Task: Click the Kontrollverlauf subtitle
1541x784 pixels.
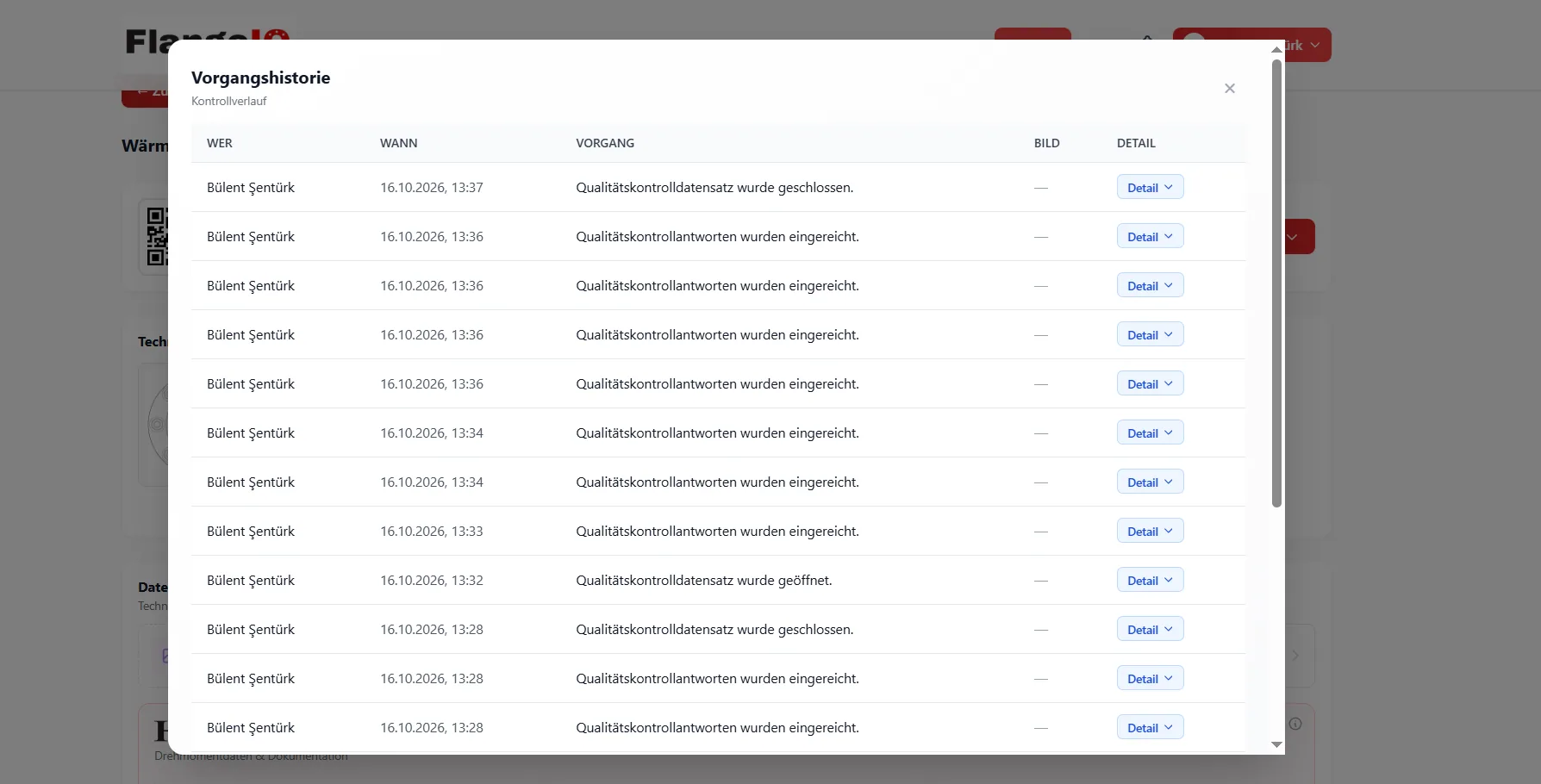Action: [x=229, y=101]
